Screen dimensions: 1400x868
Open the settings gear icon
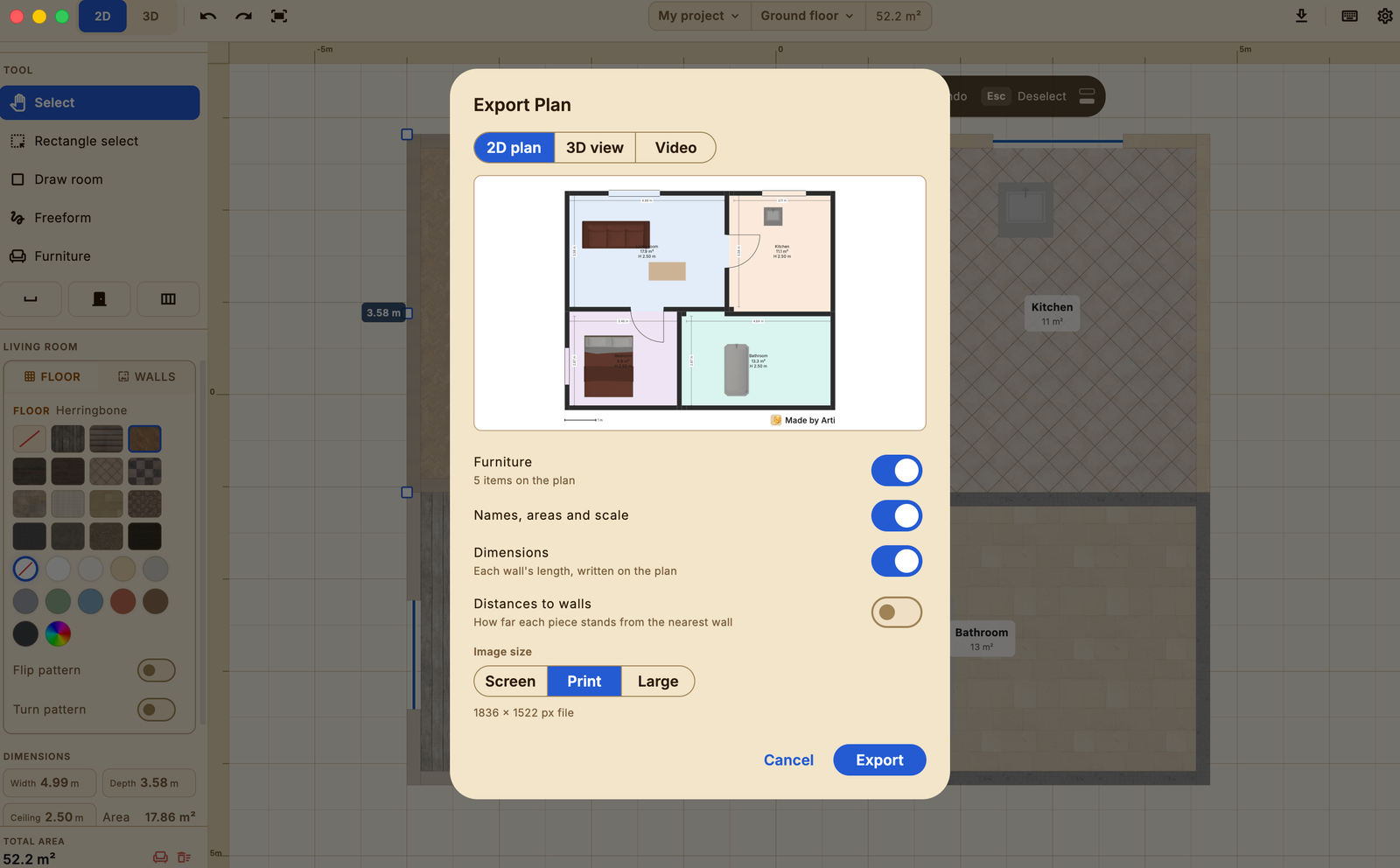1384,16
